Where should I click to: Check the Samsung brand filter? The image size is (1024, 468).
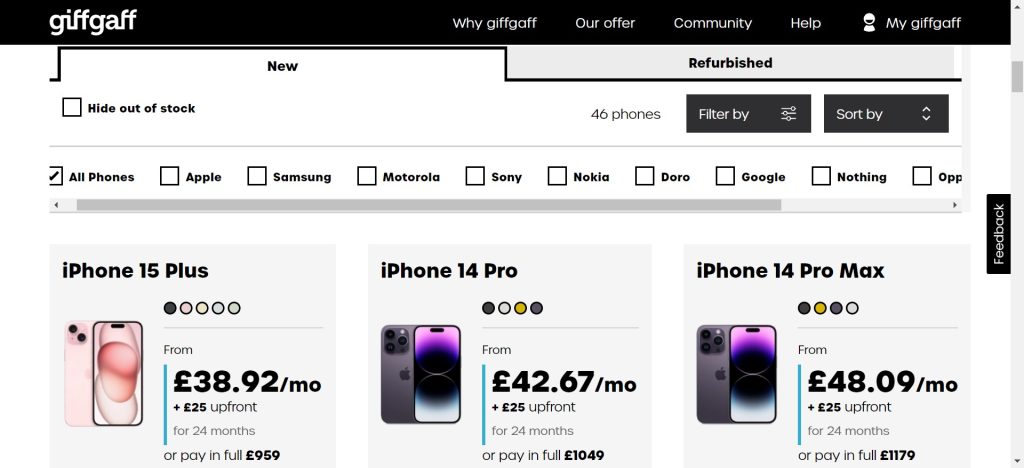tap(257, 176)
